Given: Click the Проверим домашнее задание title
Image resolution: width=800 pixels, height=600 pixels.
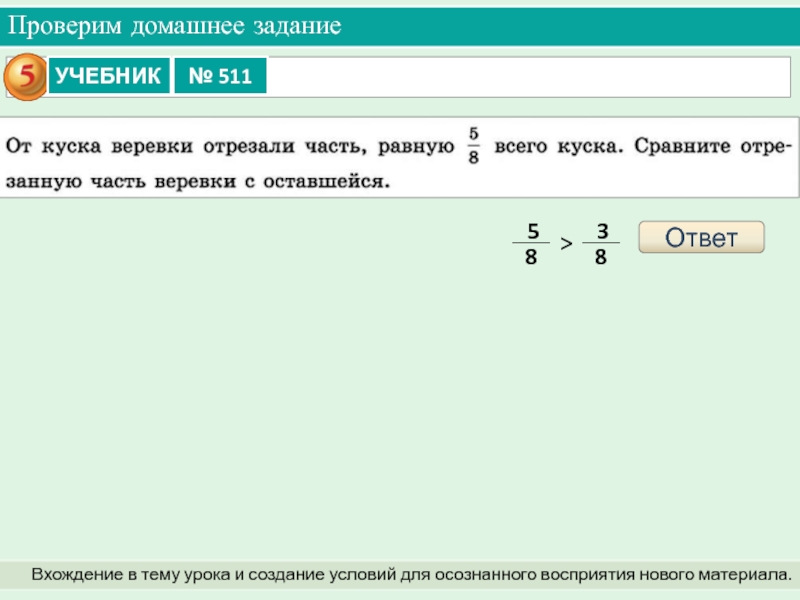Looking at the screenshot, I should coord(176,25).
